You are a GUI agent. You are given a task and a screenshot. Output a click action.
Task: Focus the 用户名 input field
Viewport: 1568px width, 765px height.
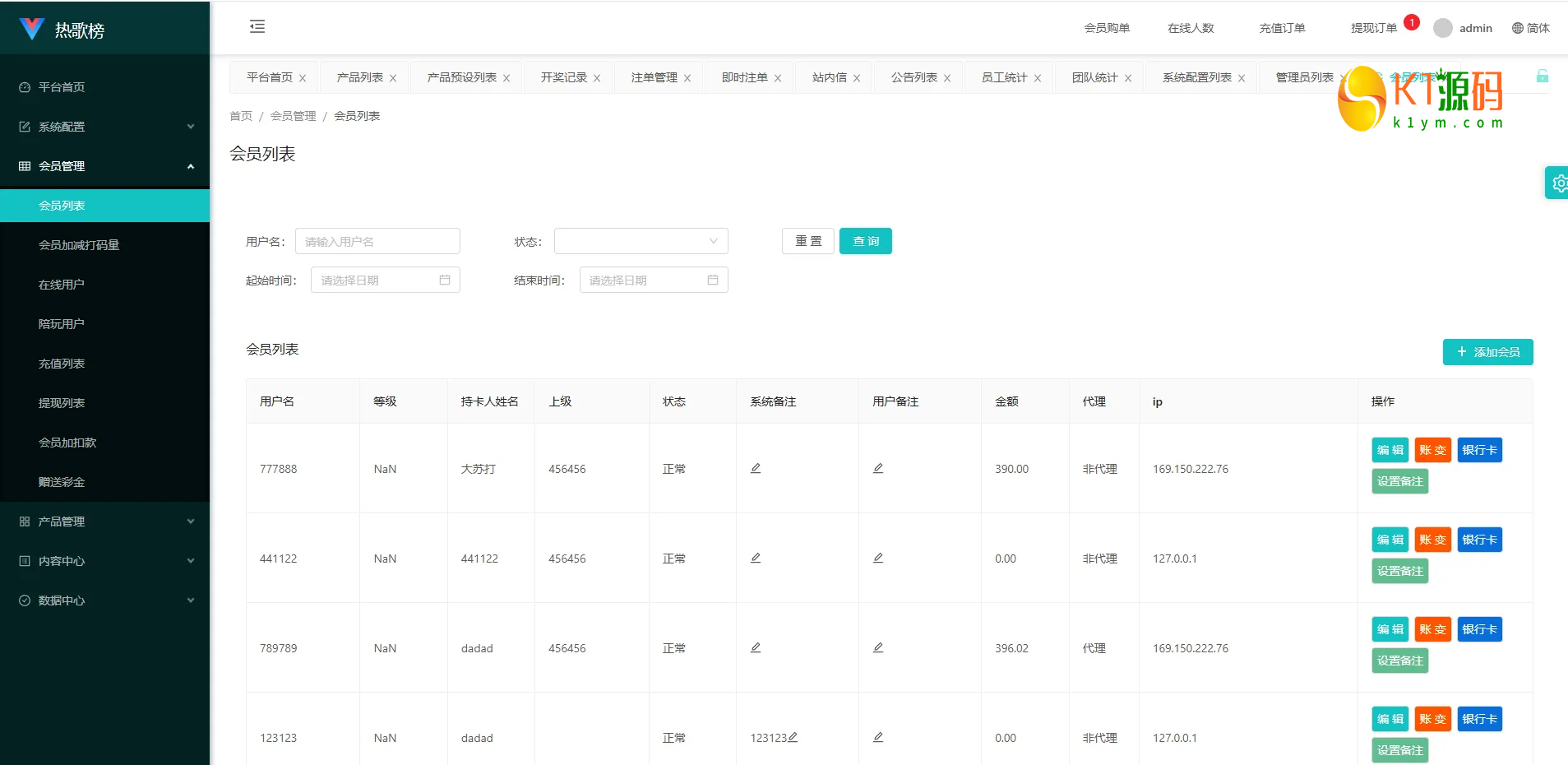377,241
